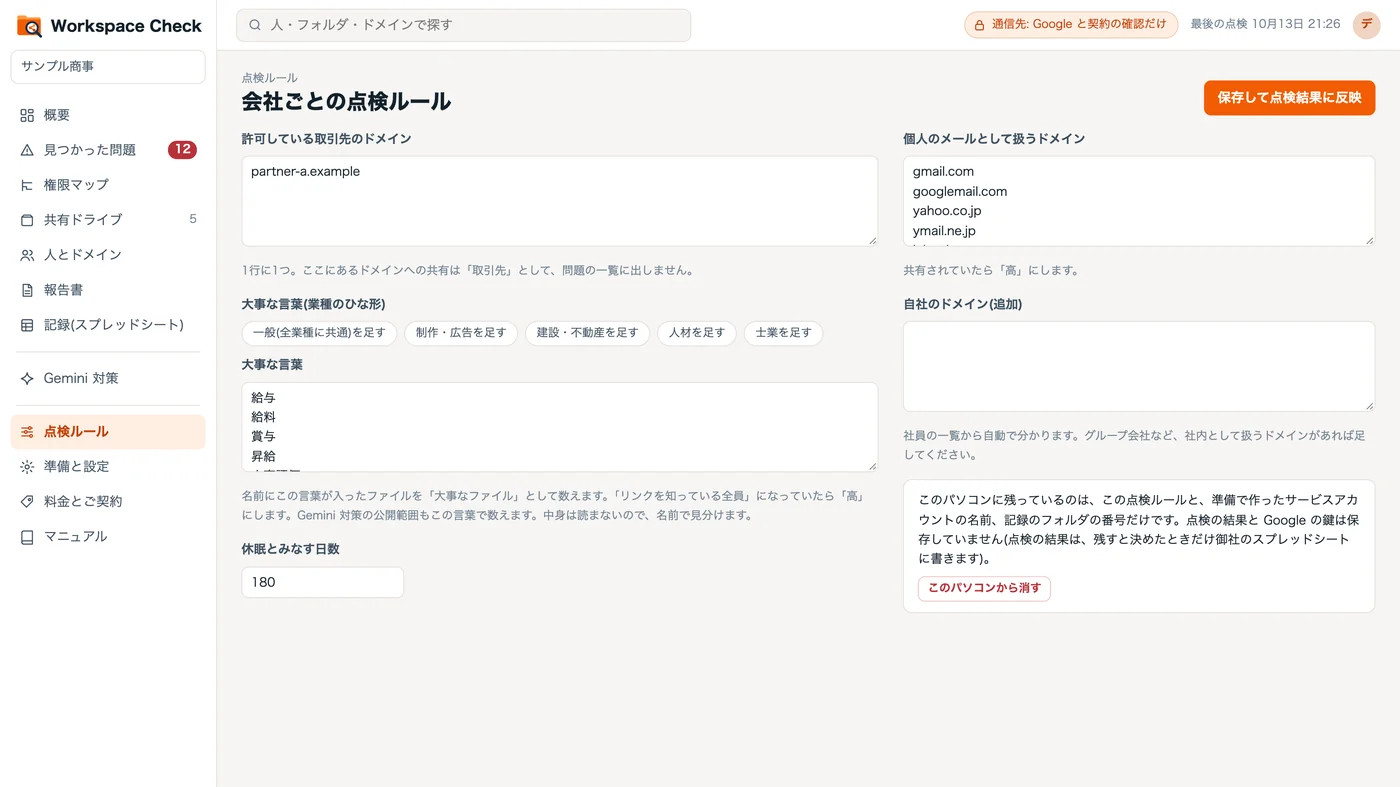Click into 個人のメールとして扱うドメイン text area
The width and height of the screenshot is (1400, 787).
[x=1139, y=201]
